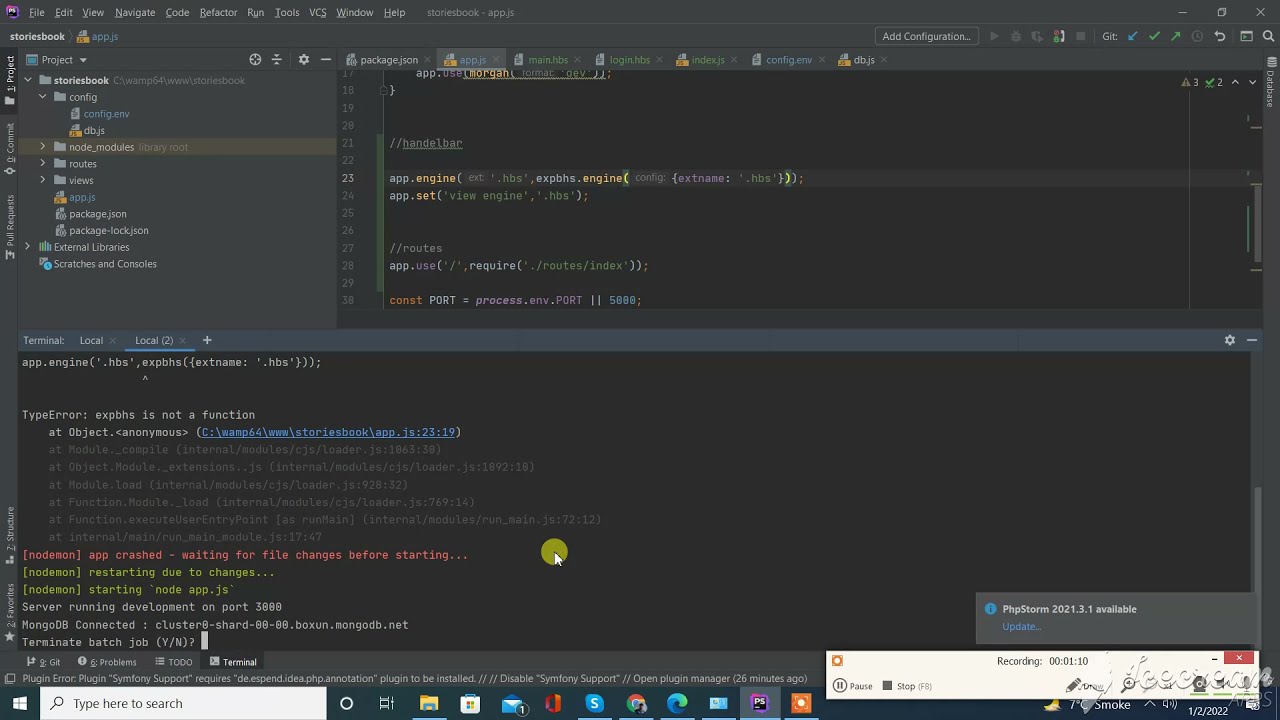The height and width of the screenshot is (720, 1280).
Task: Click the locate file crosshair in Project panel
Action: point(255,60)
